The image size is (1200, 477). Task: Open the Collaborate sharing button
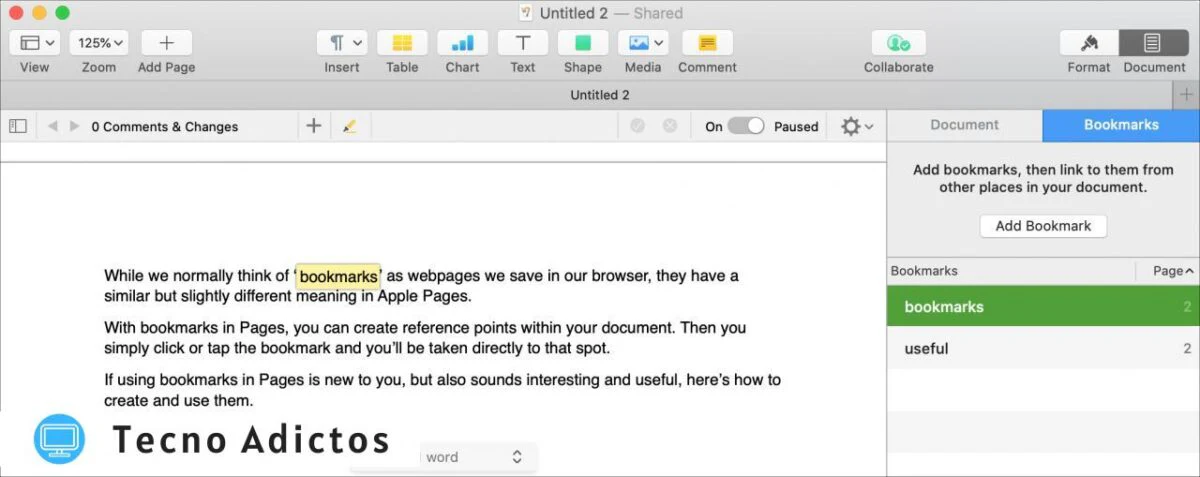point(898,43)
